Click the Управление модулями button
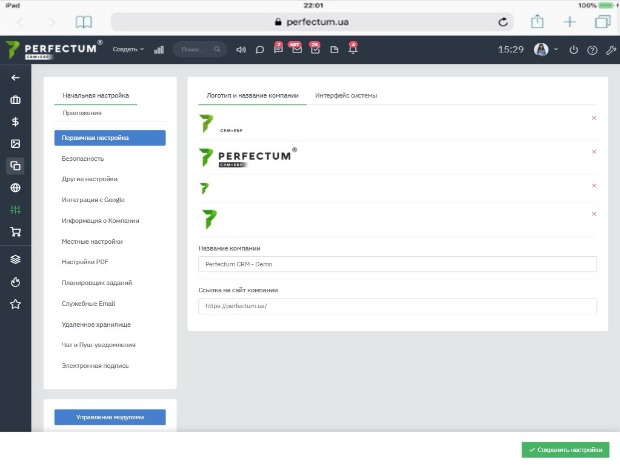This screenshot has width=620, height=465. pos(110,417)
